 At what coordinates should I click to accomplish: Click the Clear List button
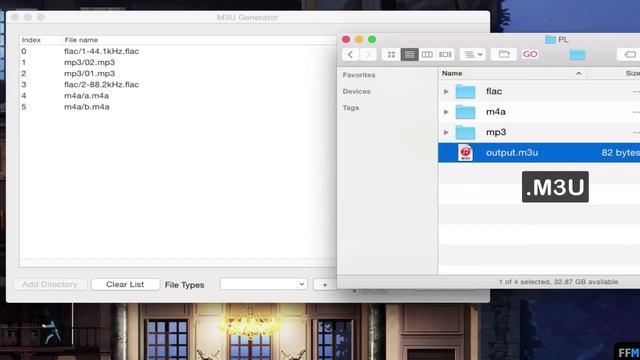pos(125,284)
